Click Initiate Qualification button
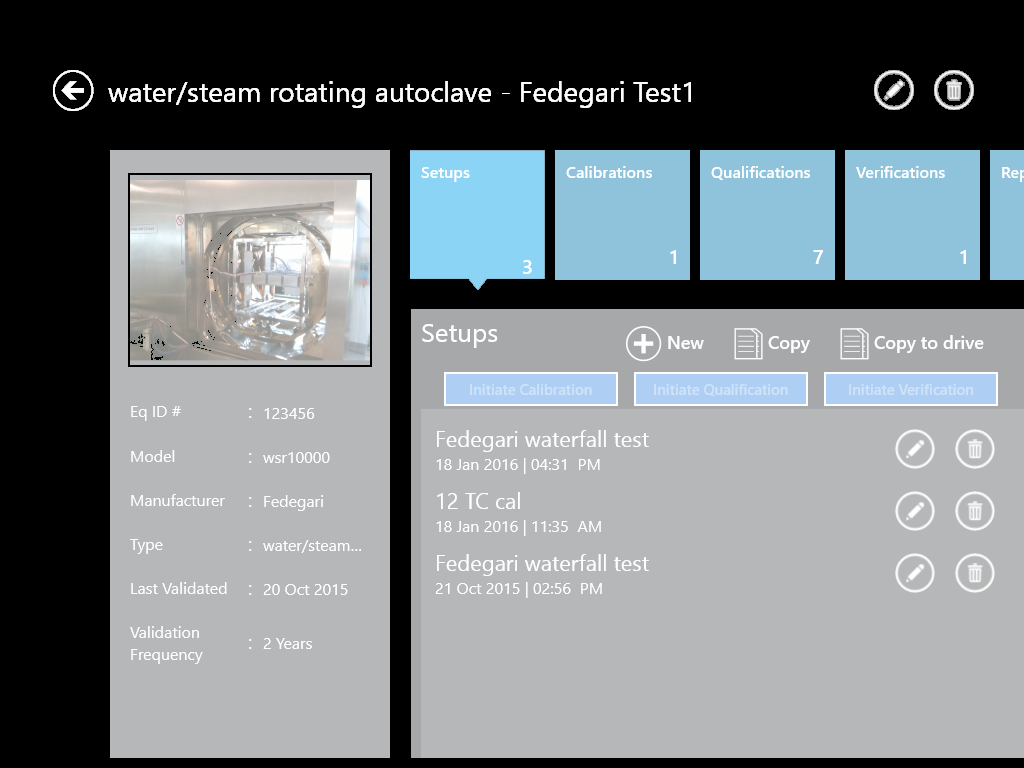The height and width of the screenshot is (768, 1024). (721, 389)
